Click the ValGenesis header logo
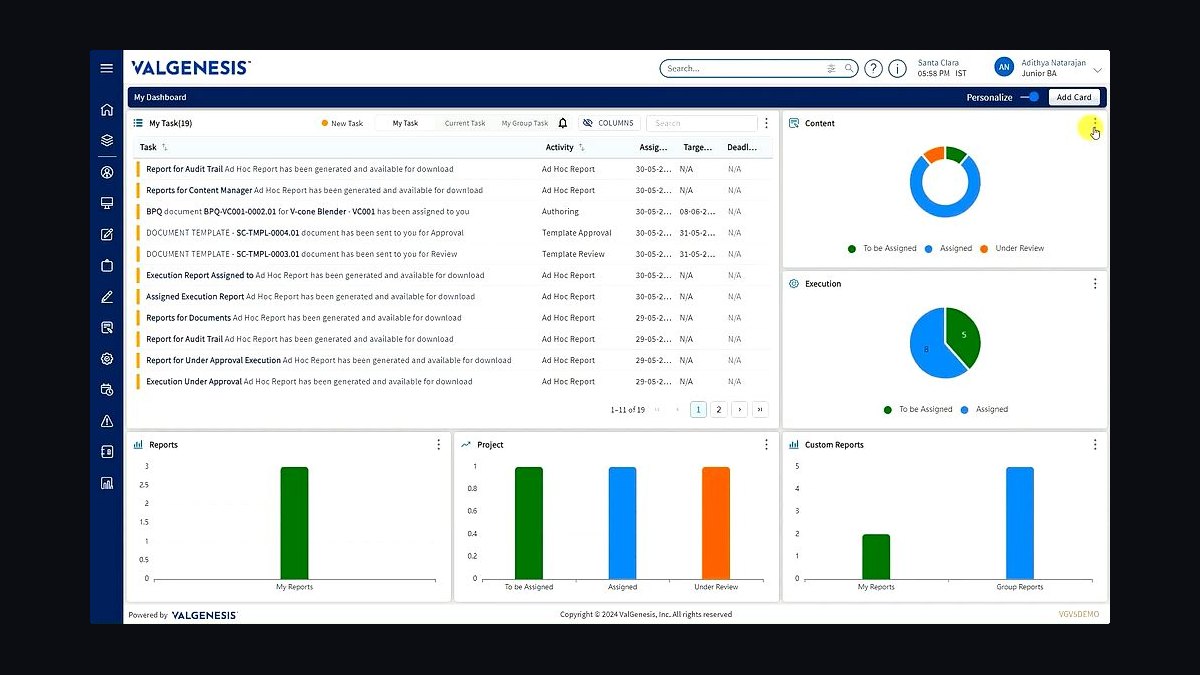Image resolution: width=1200 pixels, height=675 pixels. tap(191, 68)
